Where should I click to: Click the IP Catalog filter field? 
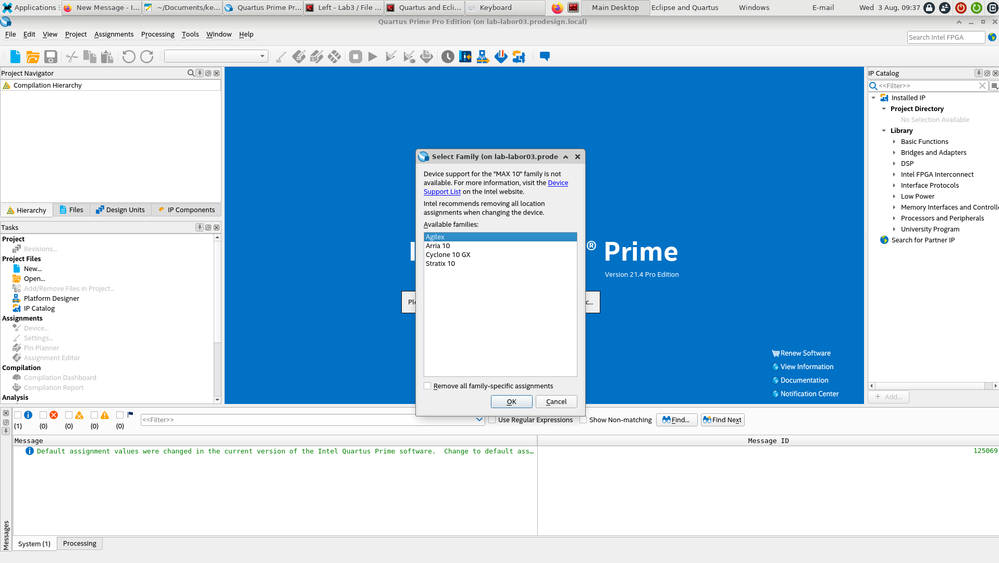[x=927, y=85]
